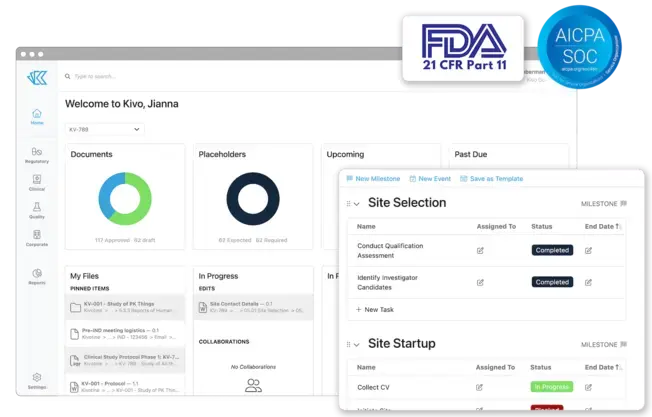Open the Corporate sidebar section

37,238
